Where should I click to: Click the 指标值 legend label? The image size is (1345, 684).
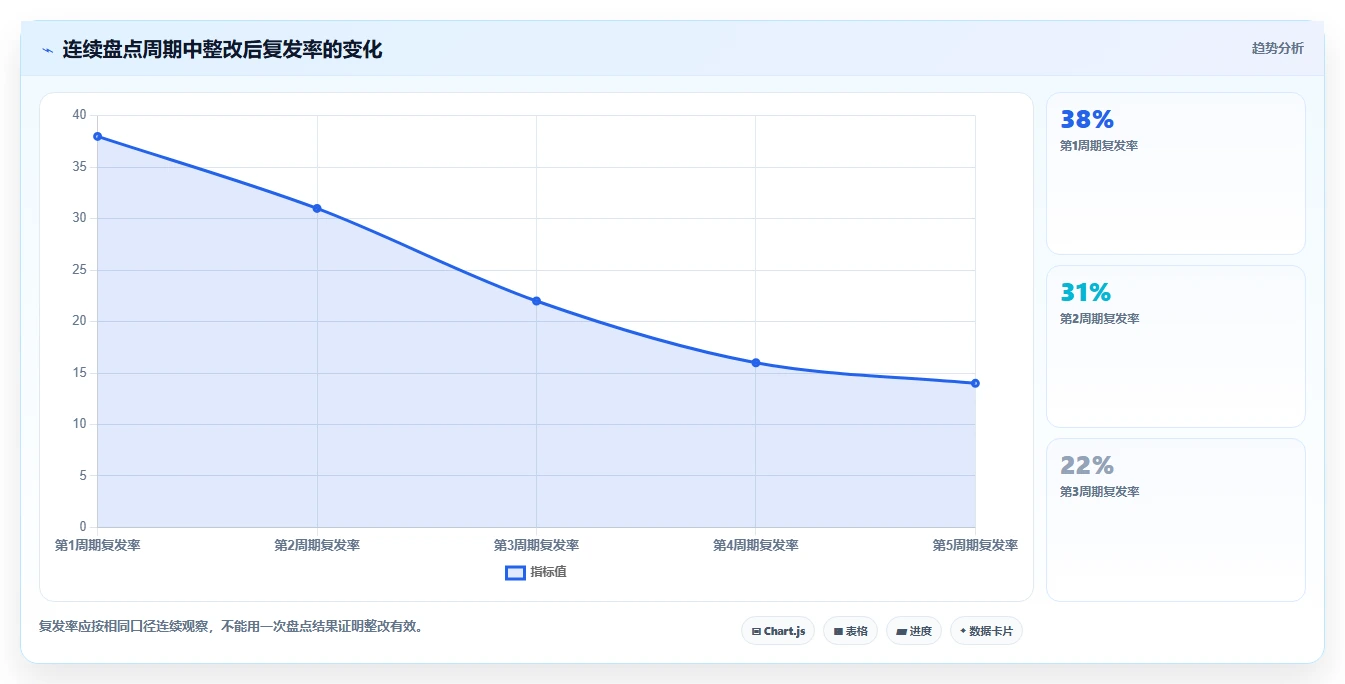pos(548,573)
